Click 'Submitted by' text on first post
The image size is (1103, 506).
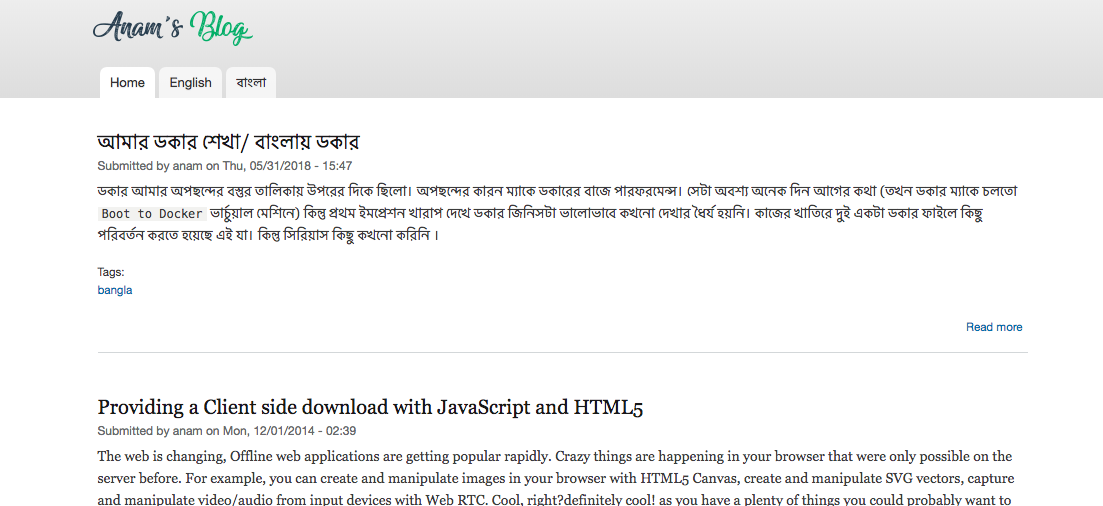pos(133,166)
